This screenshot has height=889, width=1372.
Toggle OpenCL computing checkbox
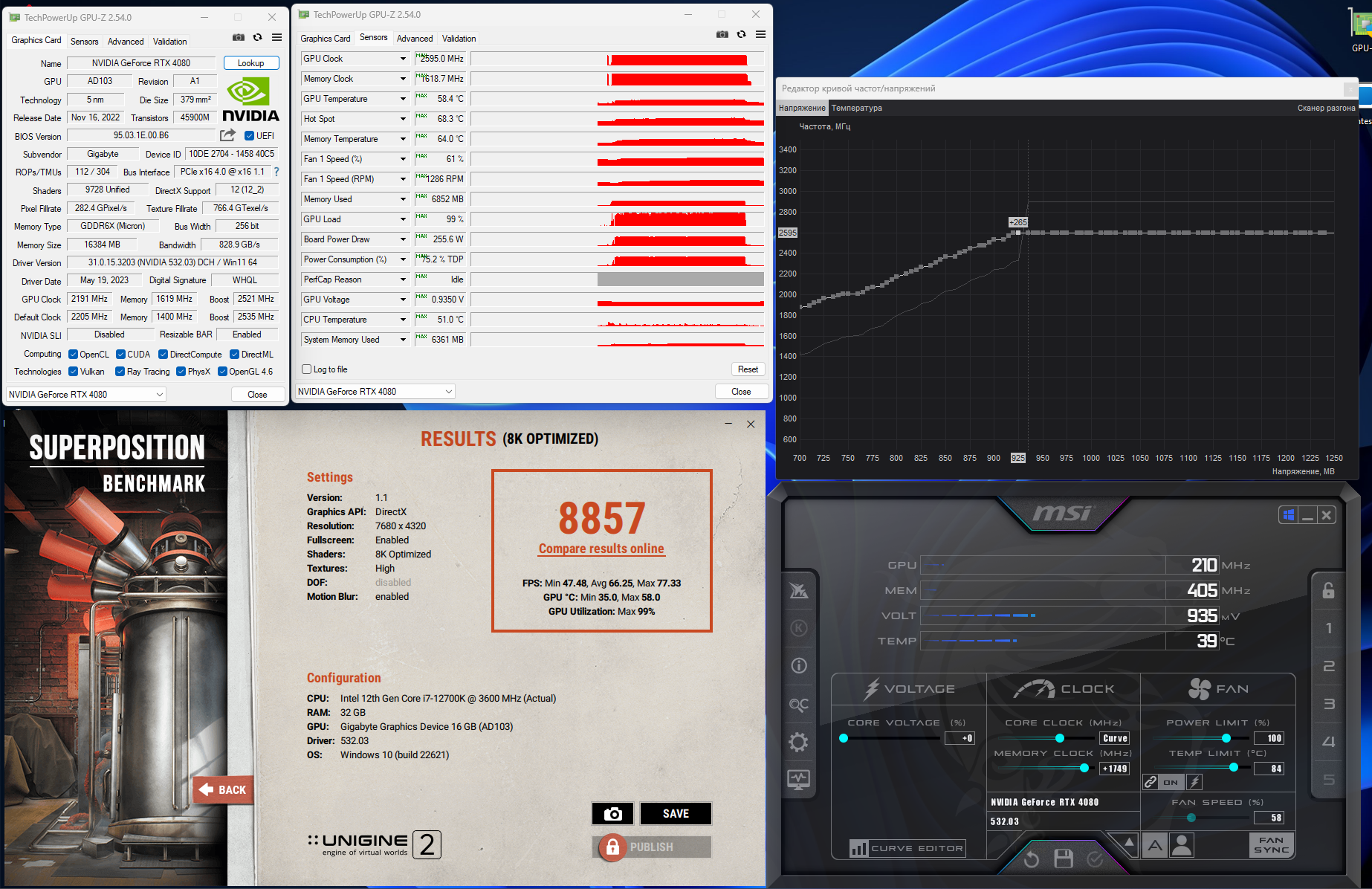click(x=73, y=355)
